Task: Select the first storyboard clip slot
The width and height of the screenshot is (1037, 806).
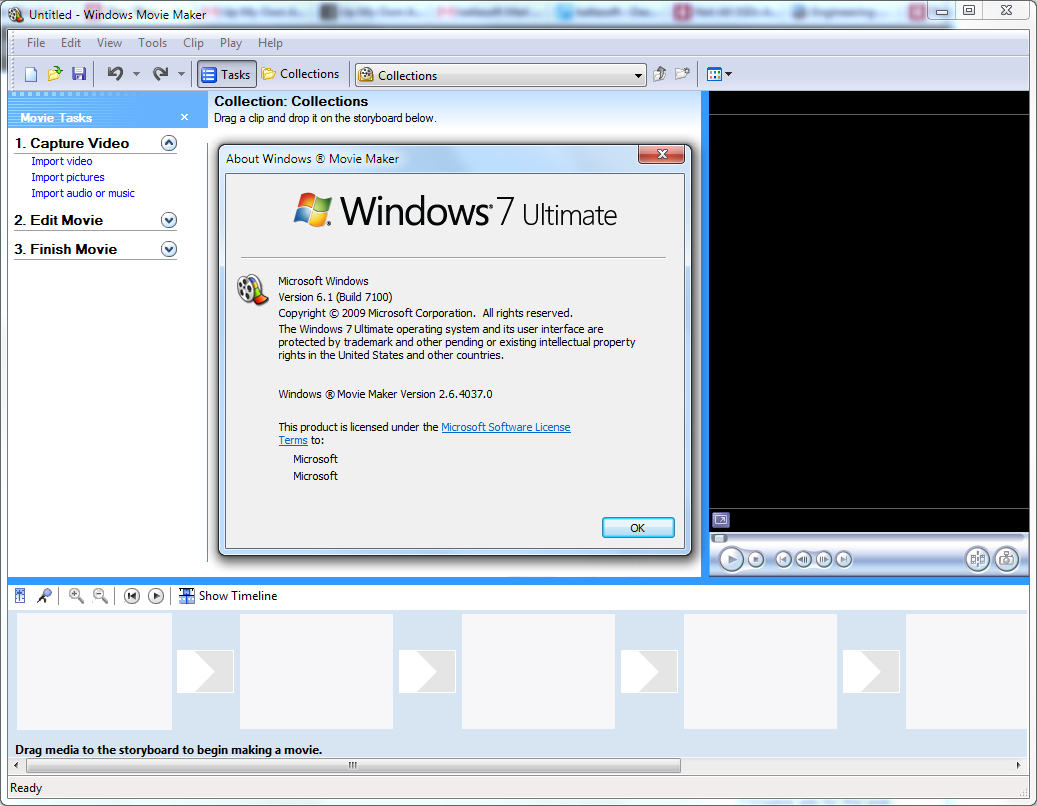Action: [x=95, y=671]
